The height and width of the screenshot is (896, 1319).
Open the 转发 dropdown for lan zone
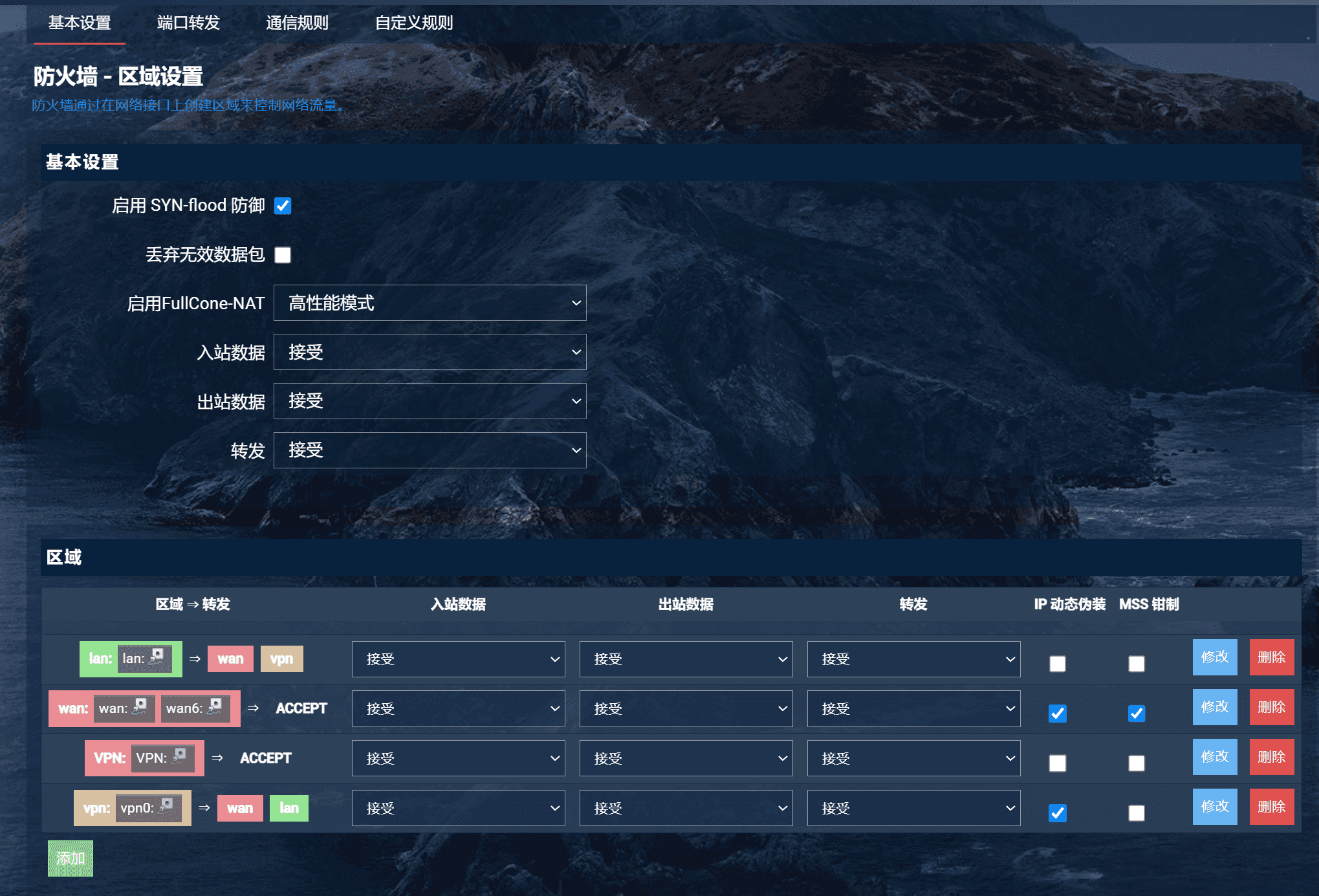click(x=913, y=659)
